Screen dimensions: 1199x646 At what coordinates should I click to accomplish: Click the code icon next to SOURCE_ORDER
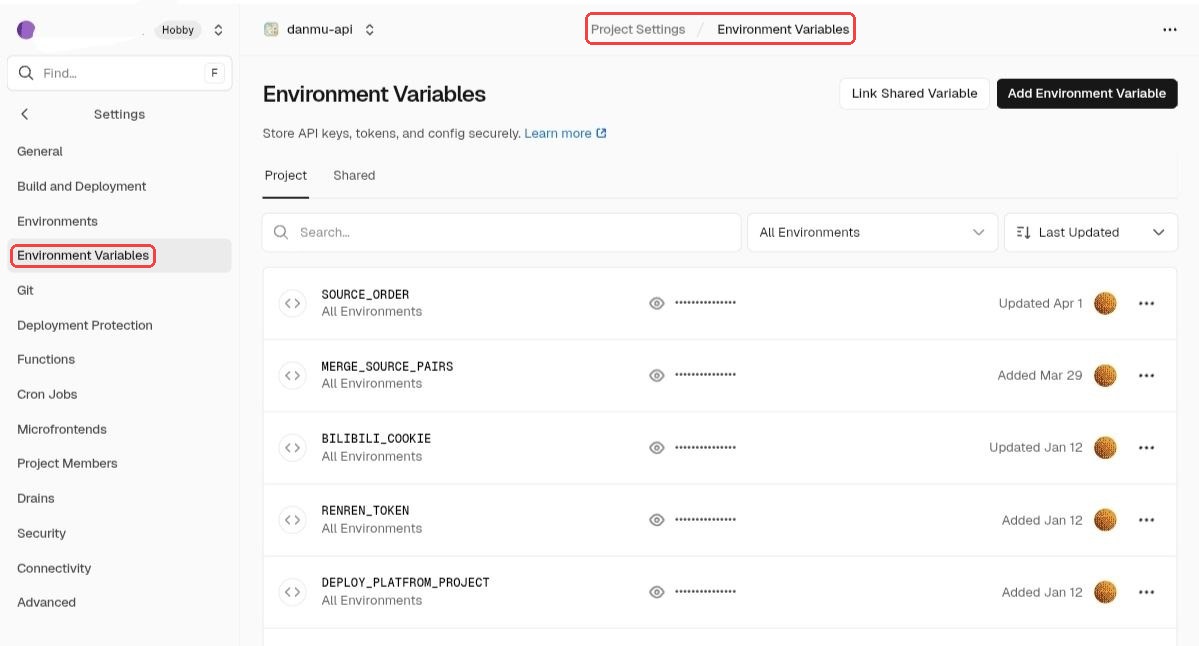tap(292, 303)
